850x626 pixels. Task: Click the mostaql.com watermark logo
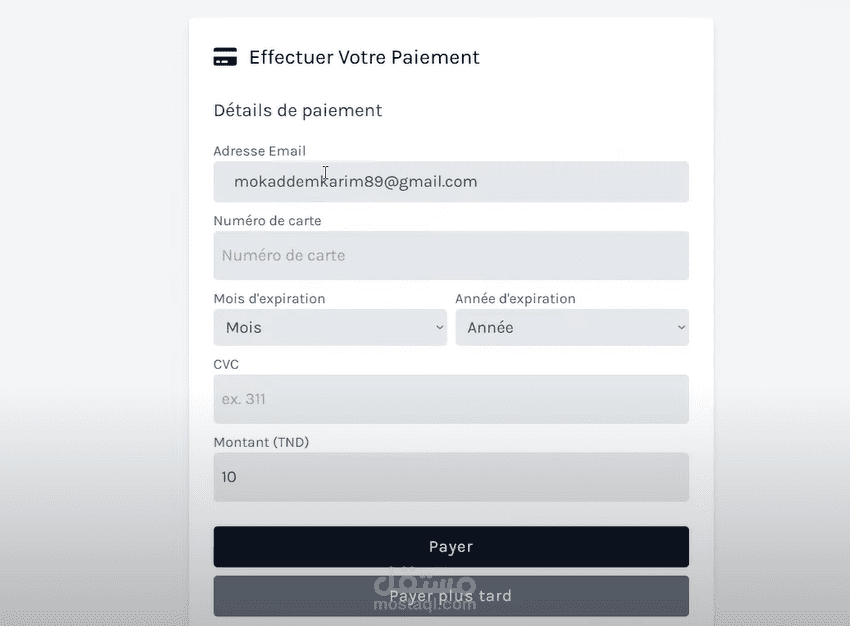(425, 592)
